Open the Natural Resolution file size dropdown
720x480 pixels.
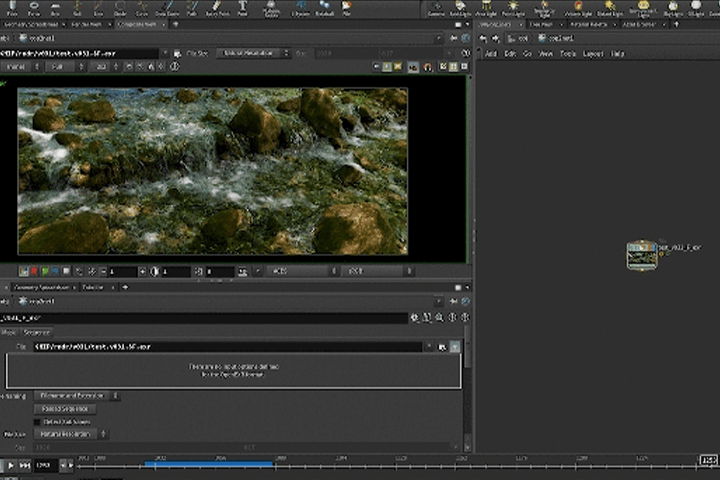[70, 434]
